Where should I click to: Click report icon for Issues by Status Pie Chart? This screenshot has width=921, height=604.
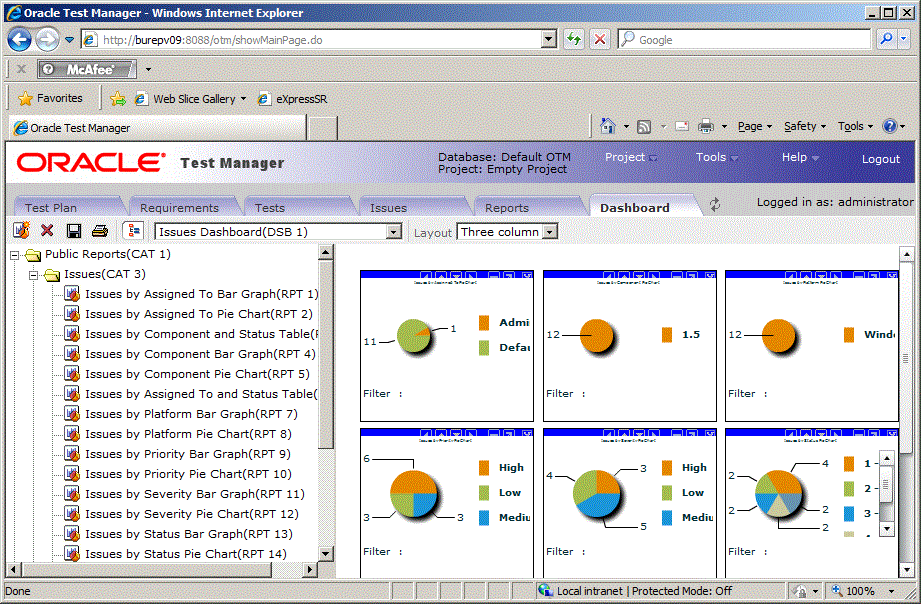(x=72, y=554)
